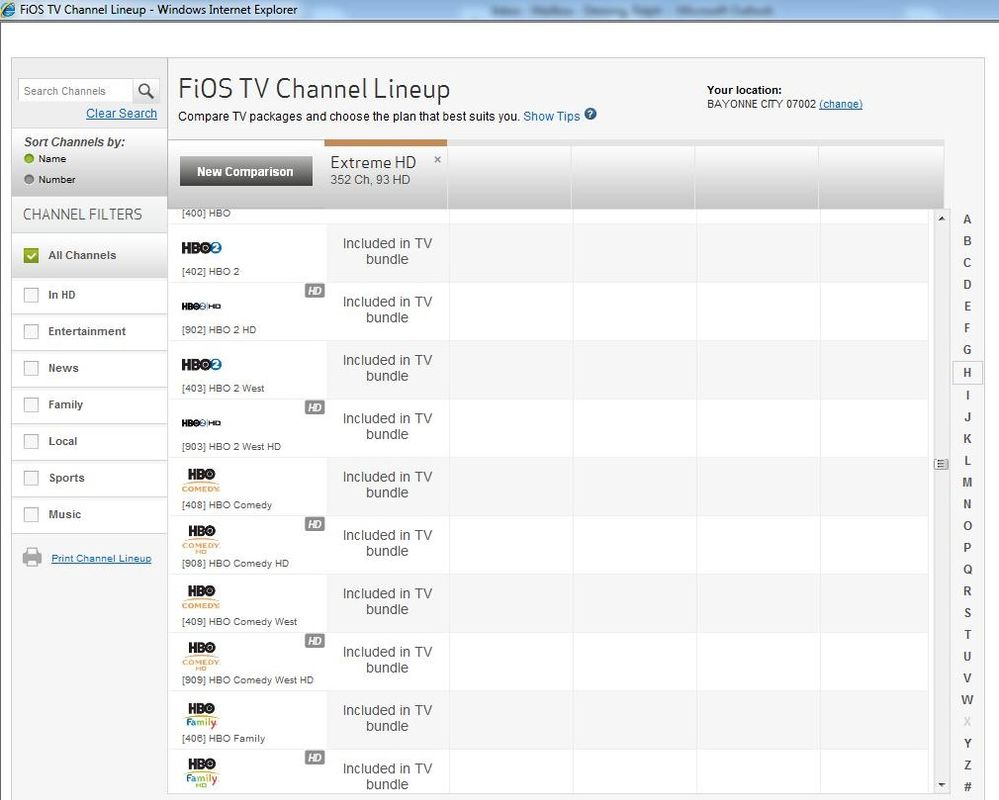The height and width of the screenshot is (800, 999).
Task: Jump to channels starting with C
Action: (x=967, y=262)
